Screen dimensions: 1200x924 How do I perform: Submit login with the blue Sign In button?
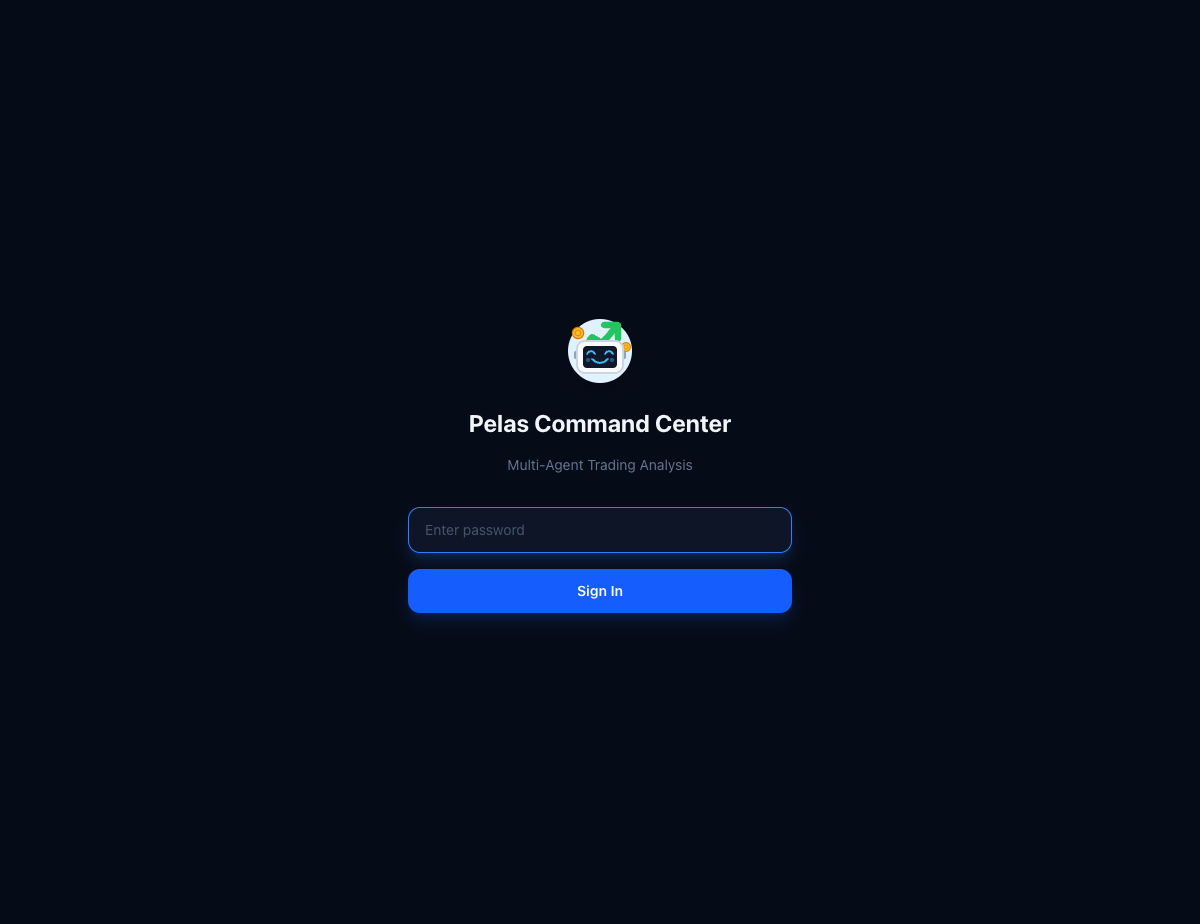600,591
